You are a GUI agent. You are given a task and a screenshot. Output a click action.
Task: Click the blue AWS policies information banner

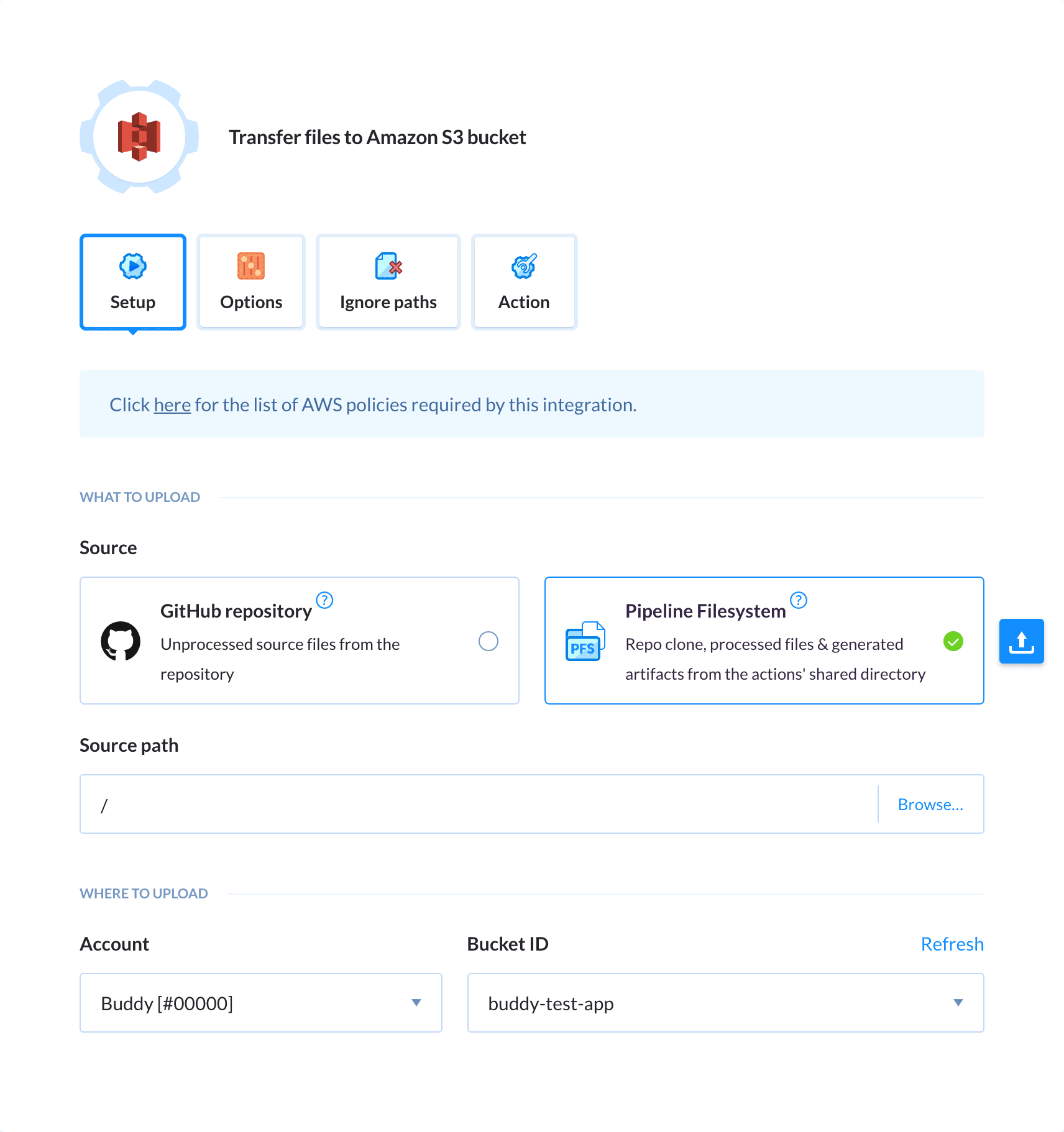[x=531, y=404]
